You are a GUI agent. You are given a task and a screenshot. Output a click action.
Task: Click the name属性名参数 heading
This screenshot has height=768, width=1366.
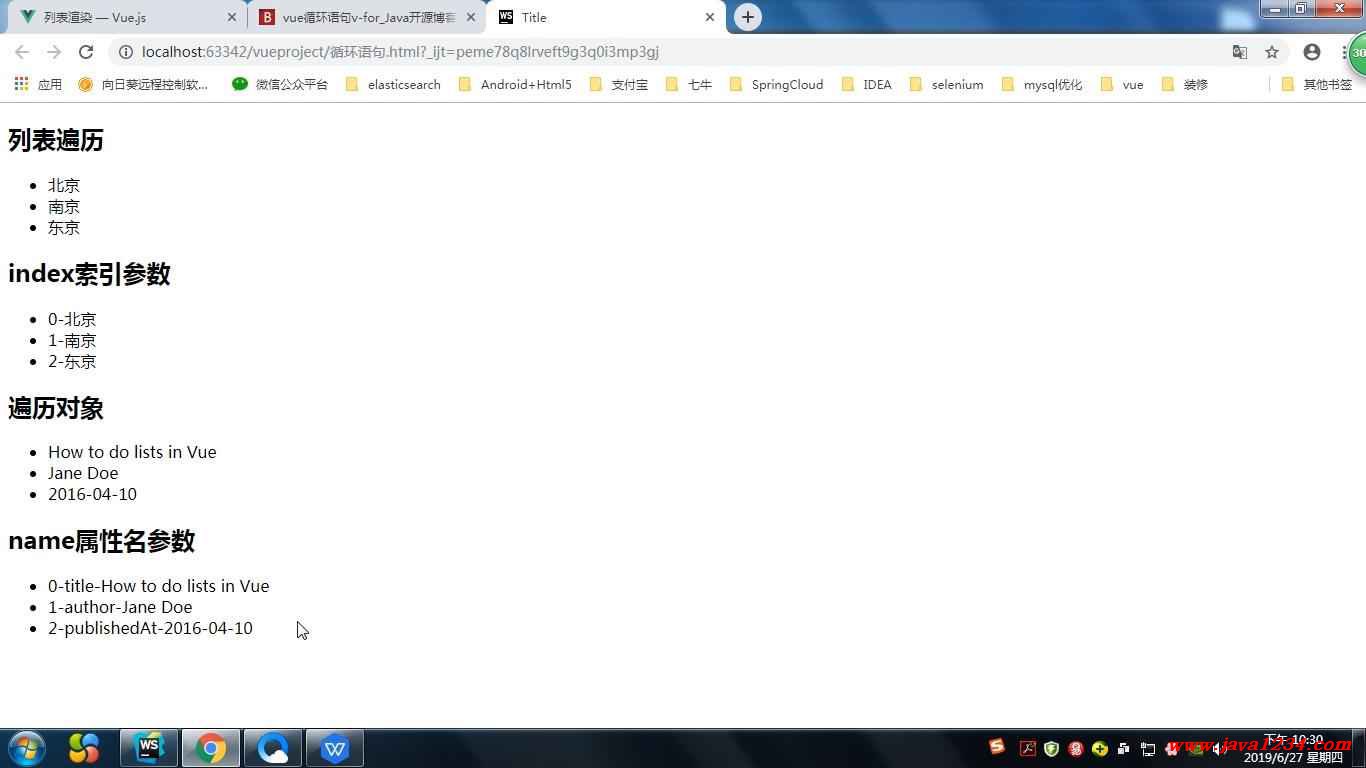point(101,541)
